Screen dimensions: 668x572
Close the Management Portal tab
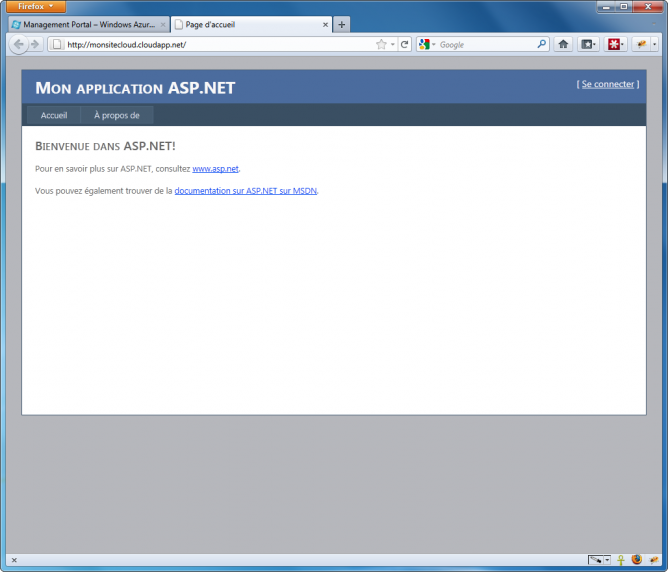[163, 25]
